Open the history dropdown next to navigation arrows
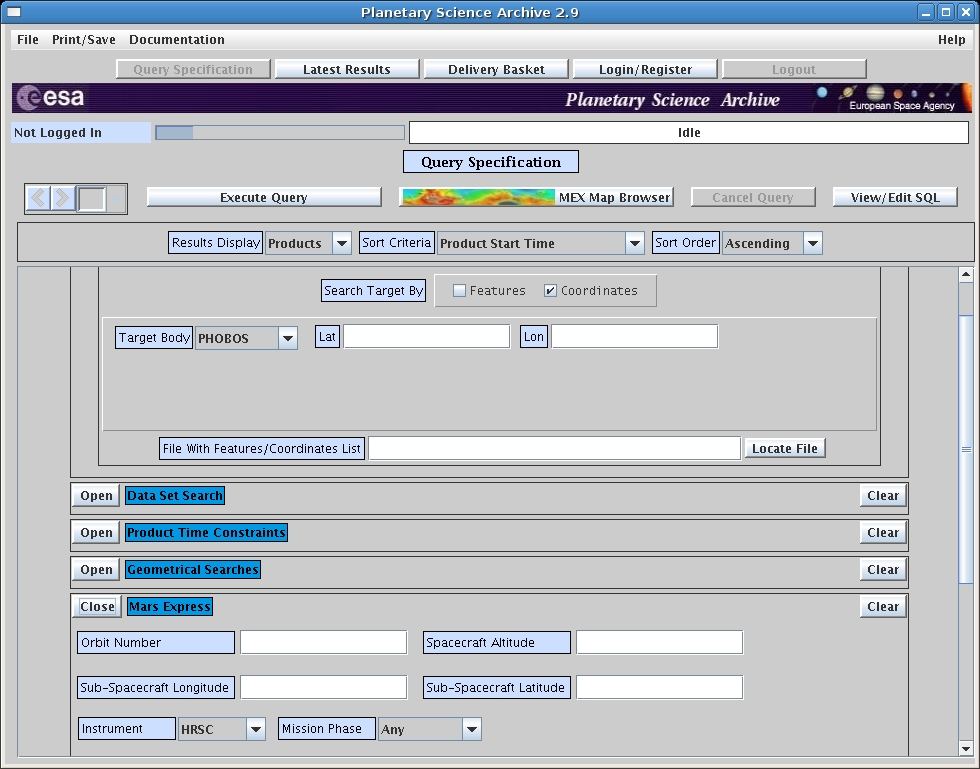Screen dimensions: 980x769 [x=116, y=199]
